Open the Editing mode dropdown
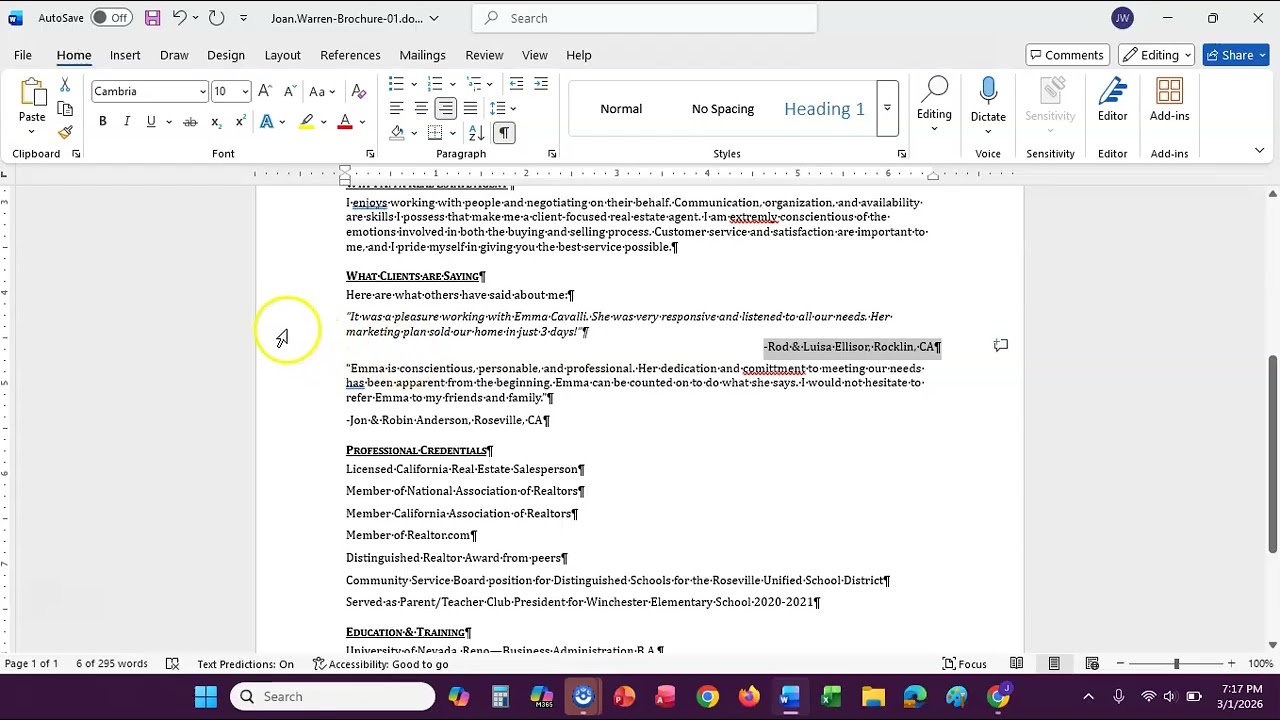This screenshot has width=1280, height=720. 1158,55
